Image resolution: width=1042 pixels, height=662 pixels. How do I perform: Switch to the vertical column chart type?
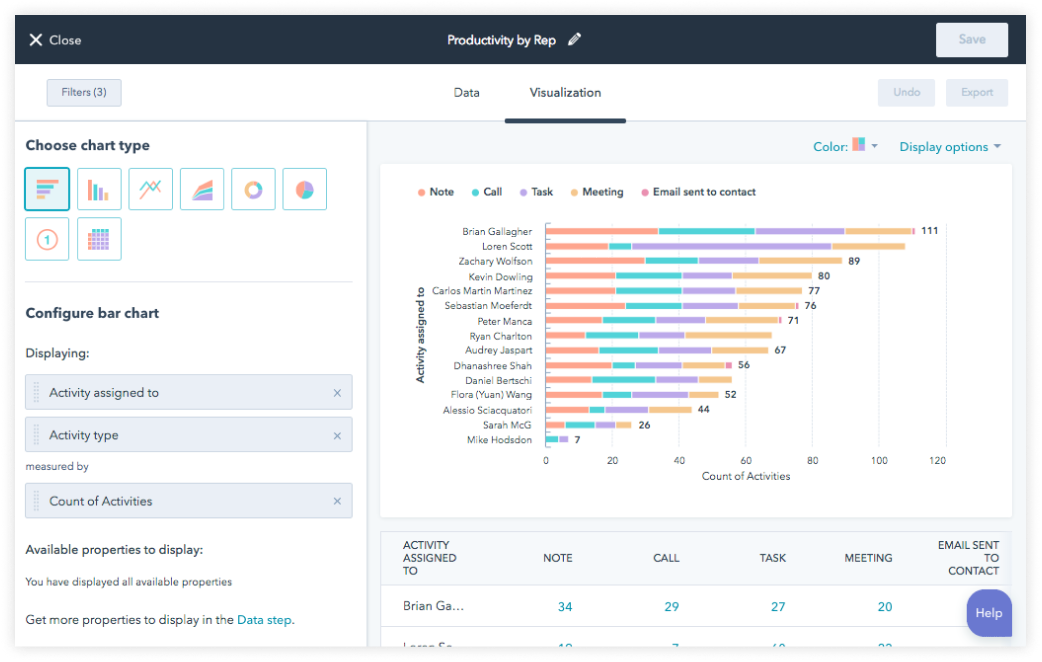(x=99, y=188)
